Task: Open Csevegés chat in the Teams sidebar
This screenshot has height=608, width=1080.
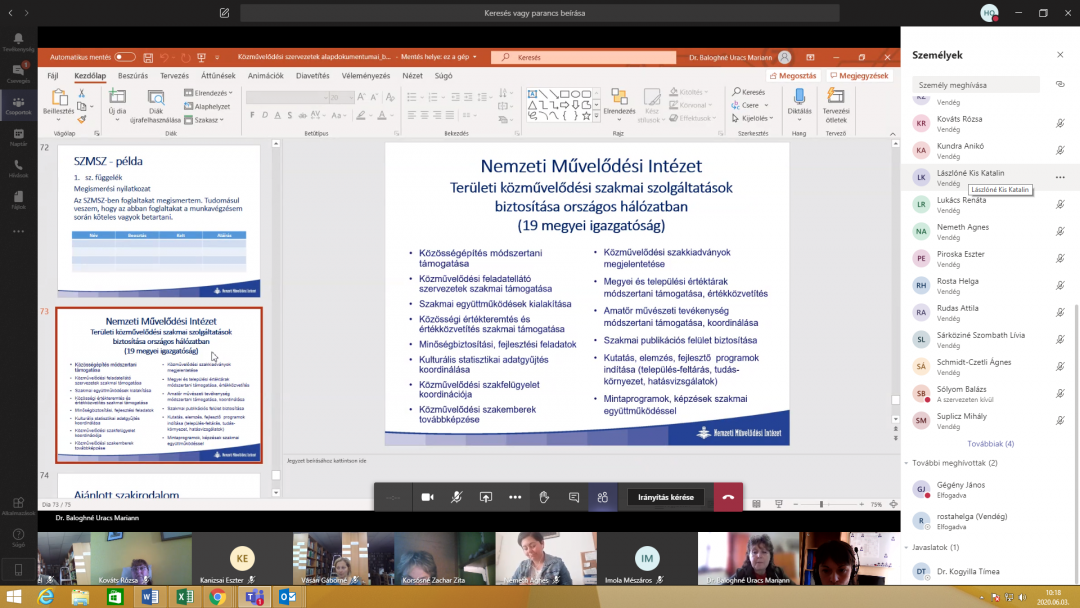Action: [x=19, y=74]
